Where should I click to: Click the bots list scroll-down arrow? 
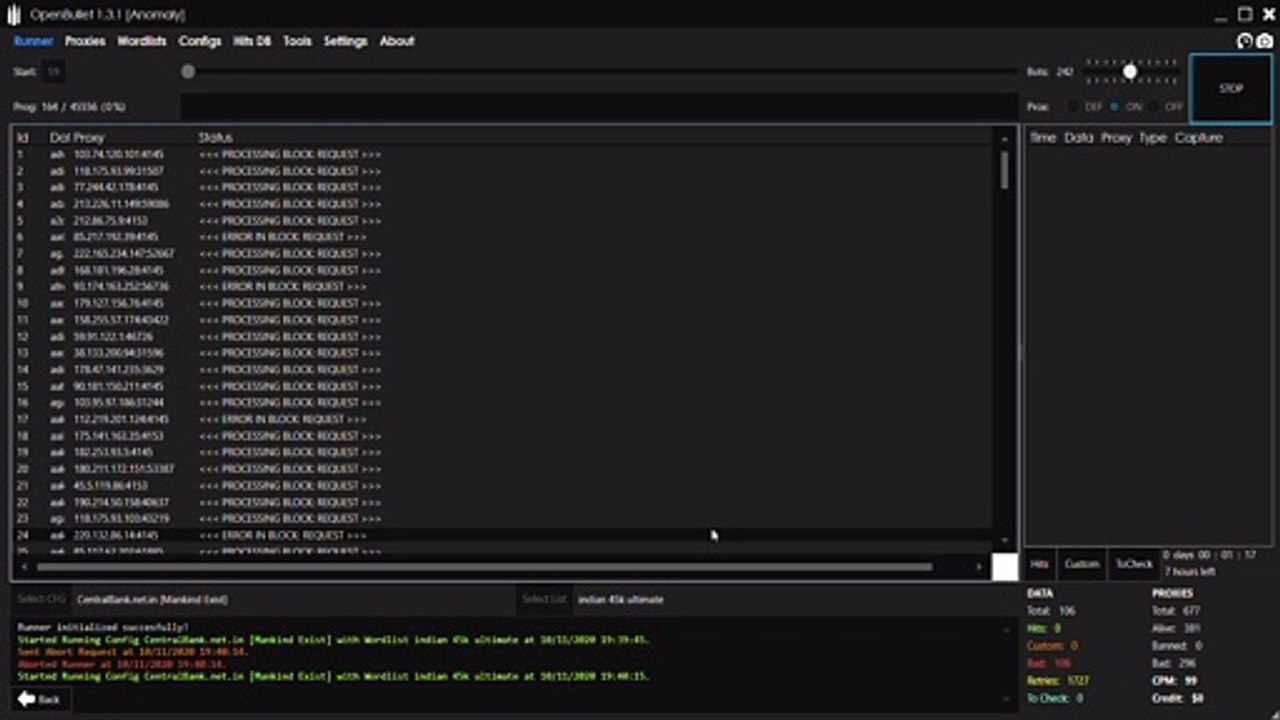(x=1005, y=541)
